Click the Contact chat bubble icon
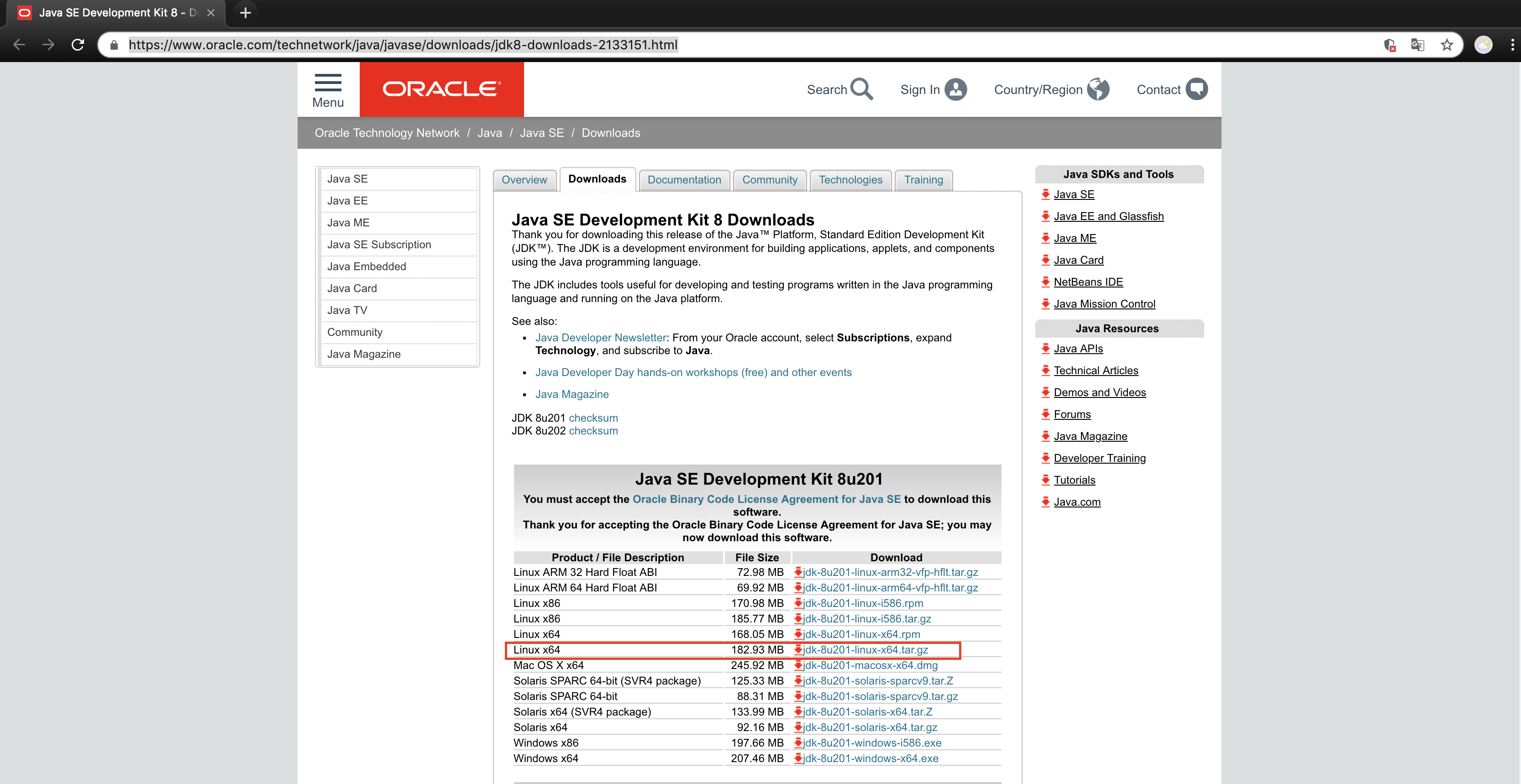 (1197, 89)
